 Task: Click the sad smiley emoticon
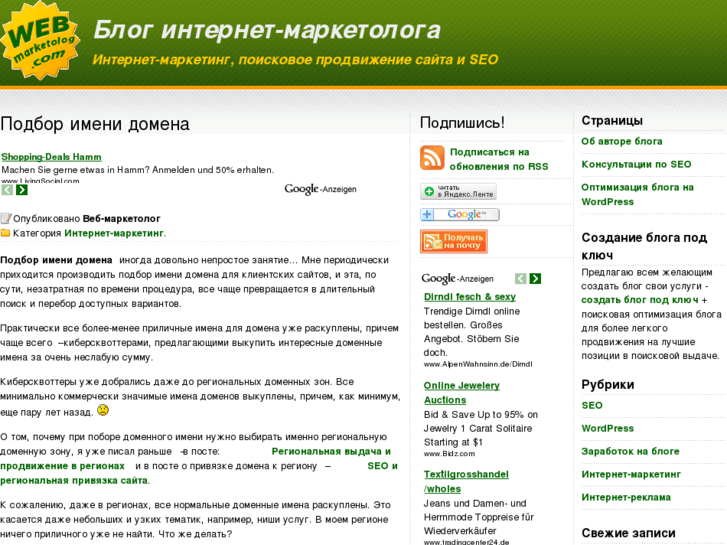[103, 410]
